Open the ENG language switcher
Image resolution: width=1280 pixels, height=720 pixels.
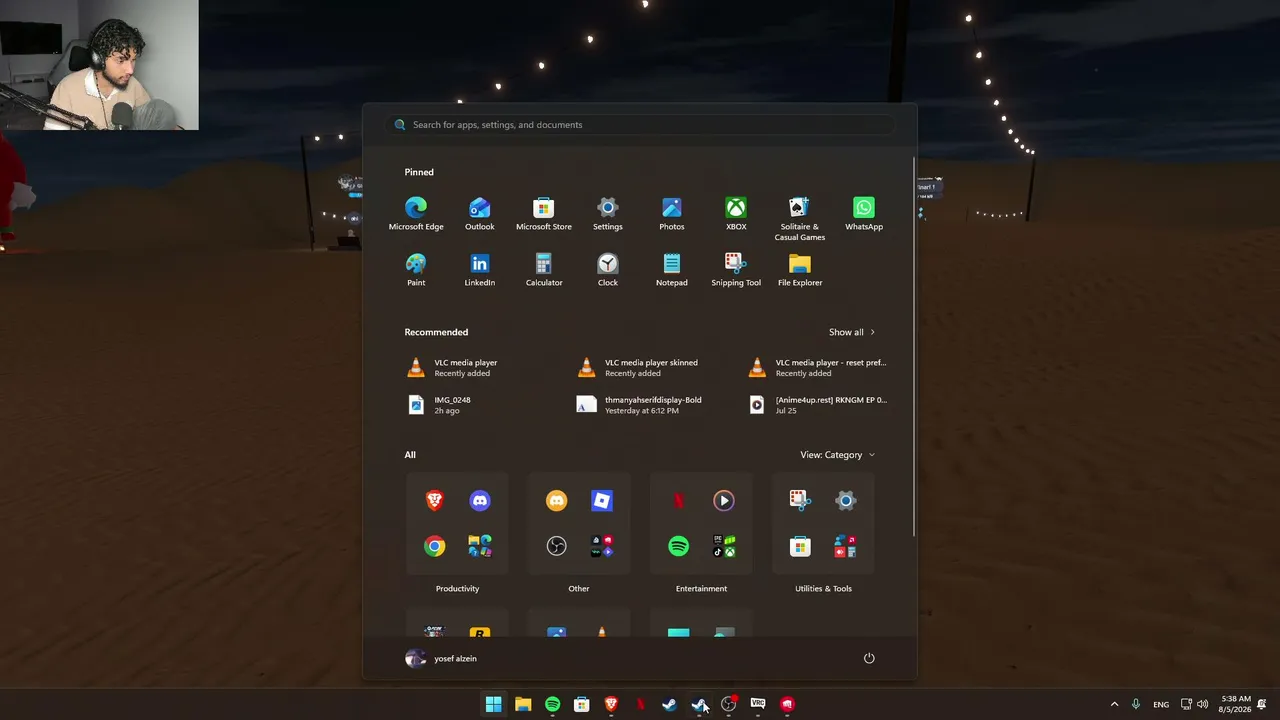pyautogui.click(x=1161, y=704)
